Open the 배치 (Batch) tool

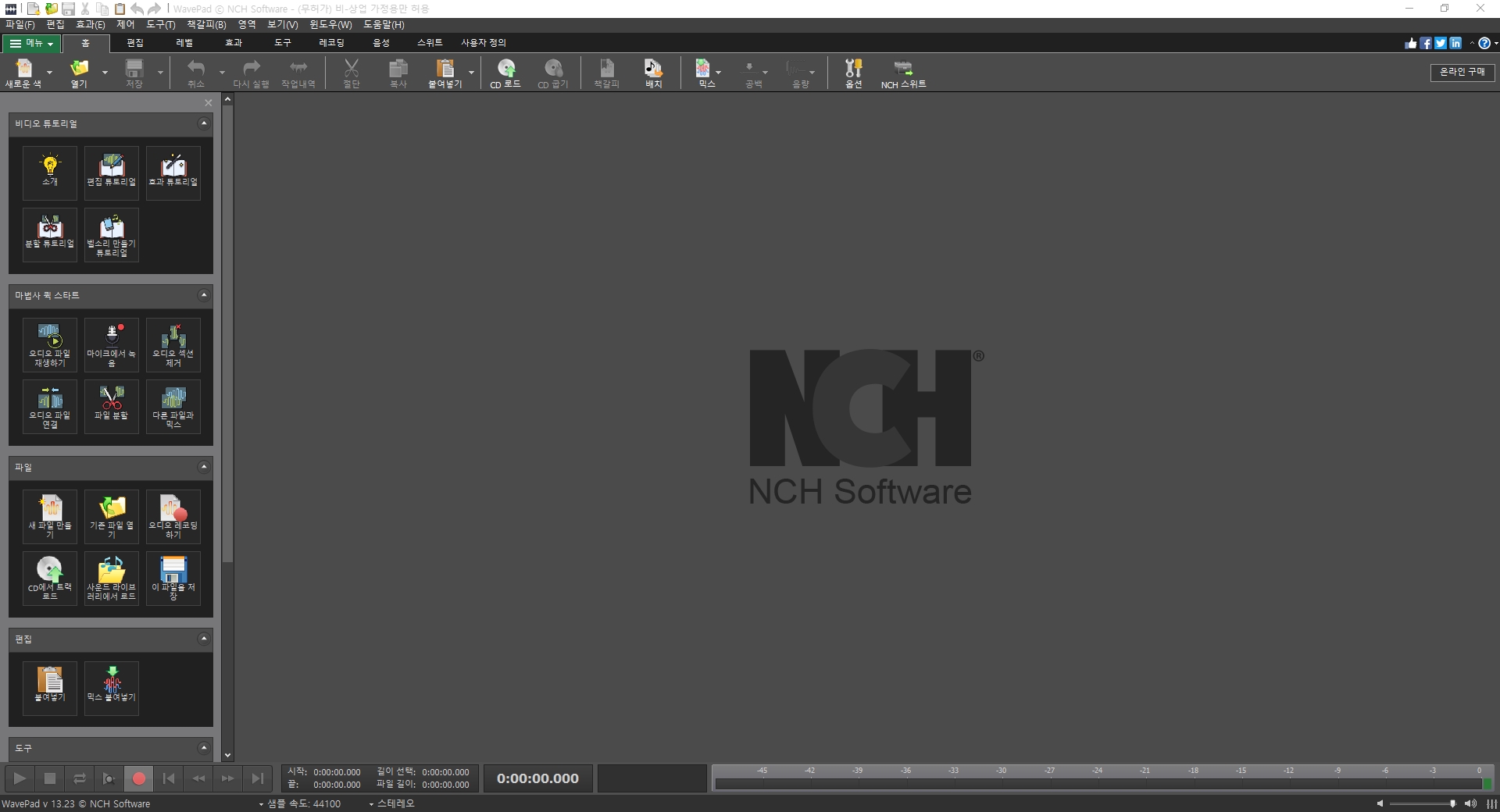(653, 73)
